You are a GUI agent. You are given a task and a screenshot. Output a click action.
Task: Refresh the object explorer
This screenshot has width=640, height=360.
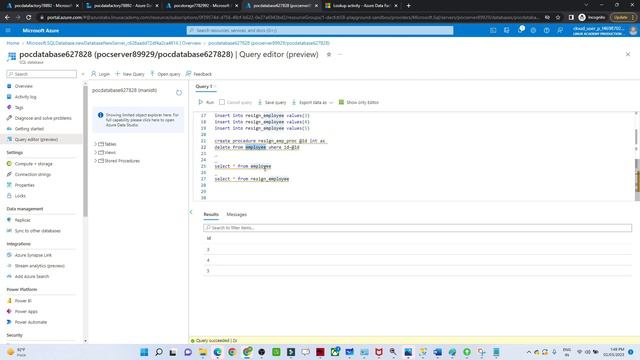[179, 93]
